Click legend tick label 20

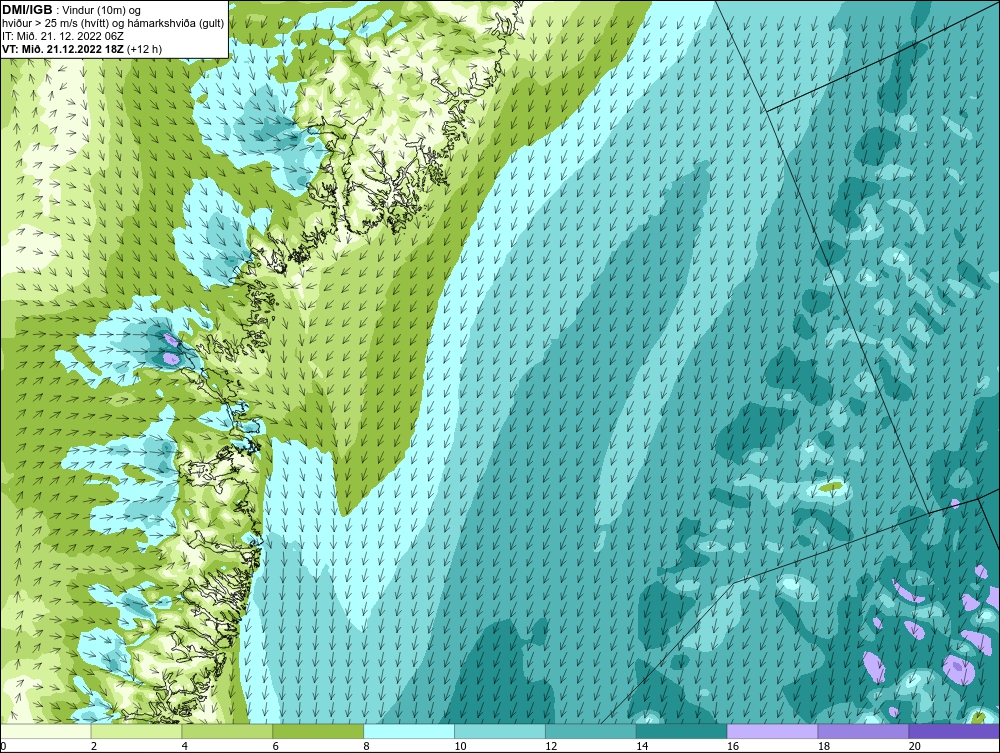tap(915, 746)
